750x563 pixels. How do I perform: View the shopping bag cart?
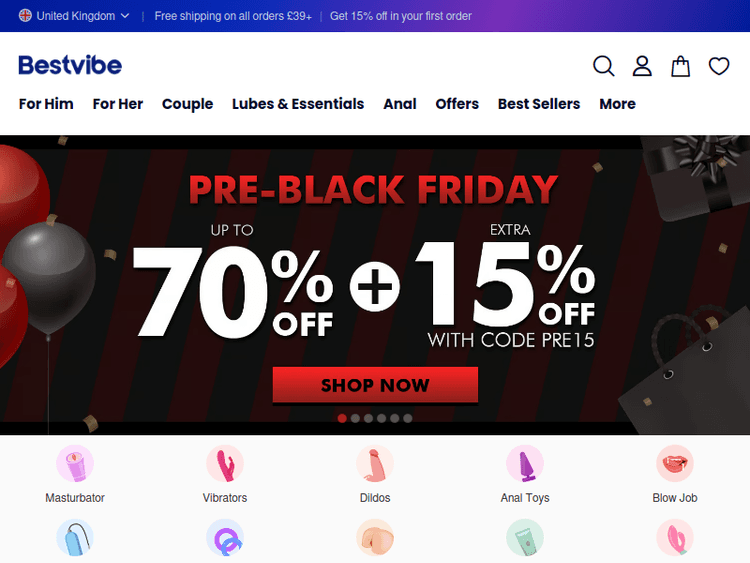(680, 66)
